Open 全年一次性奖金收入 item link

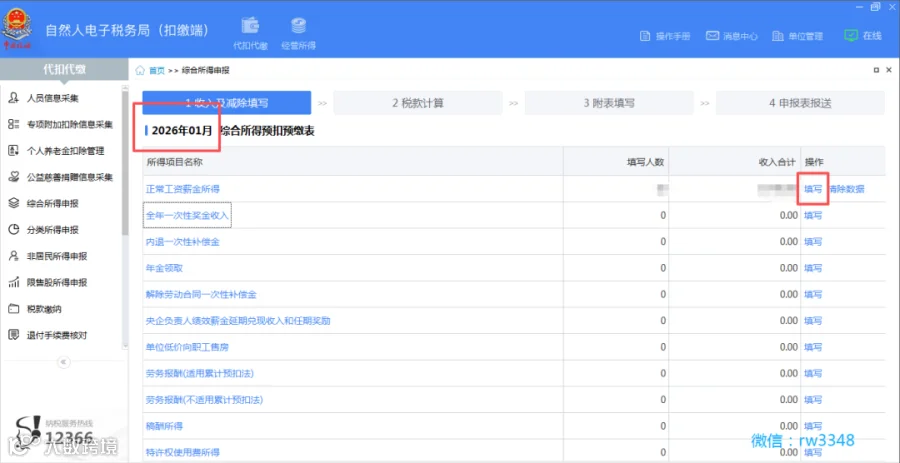tap(187, 215)
